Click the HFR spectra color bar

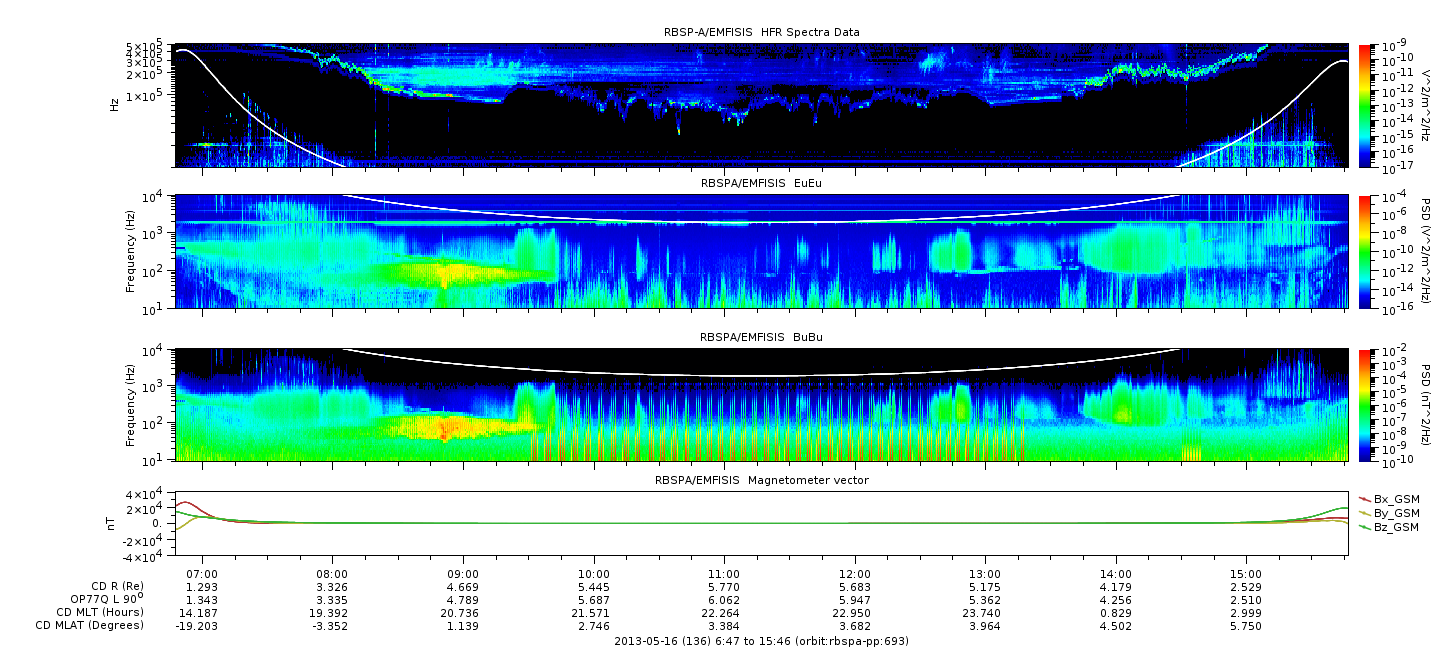coord(1365,105)
